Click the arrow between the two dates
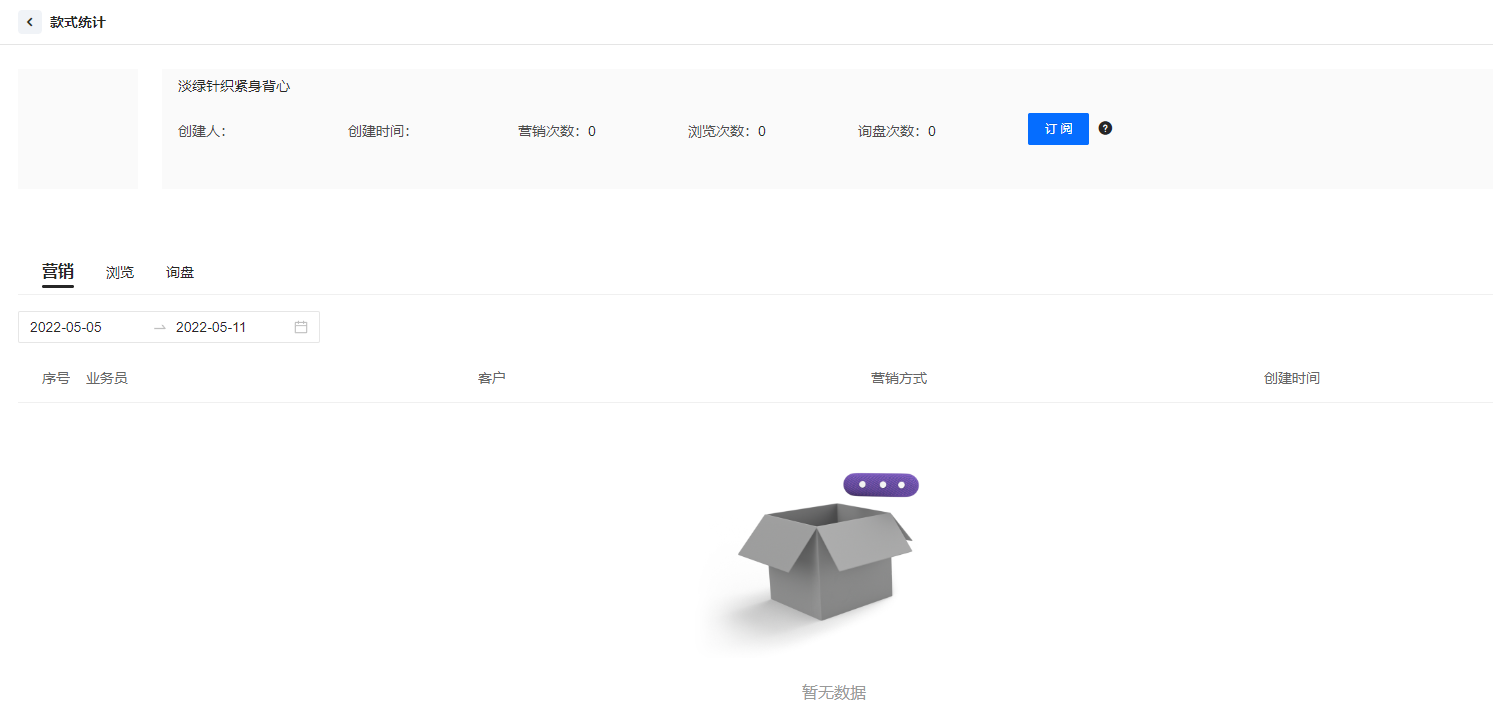1493x722 pixels. click(160, 328)
